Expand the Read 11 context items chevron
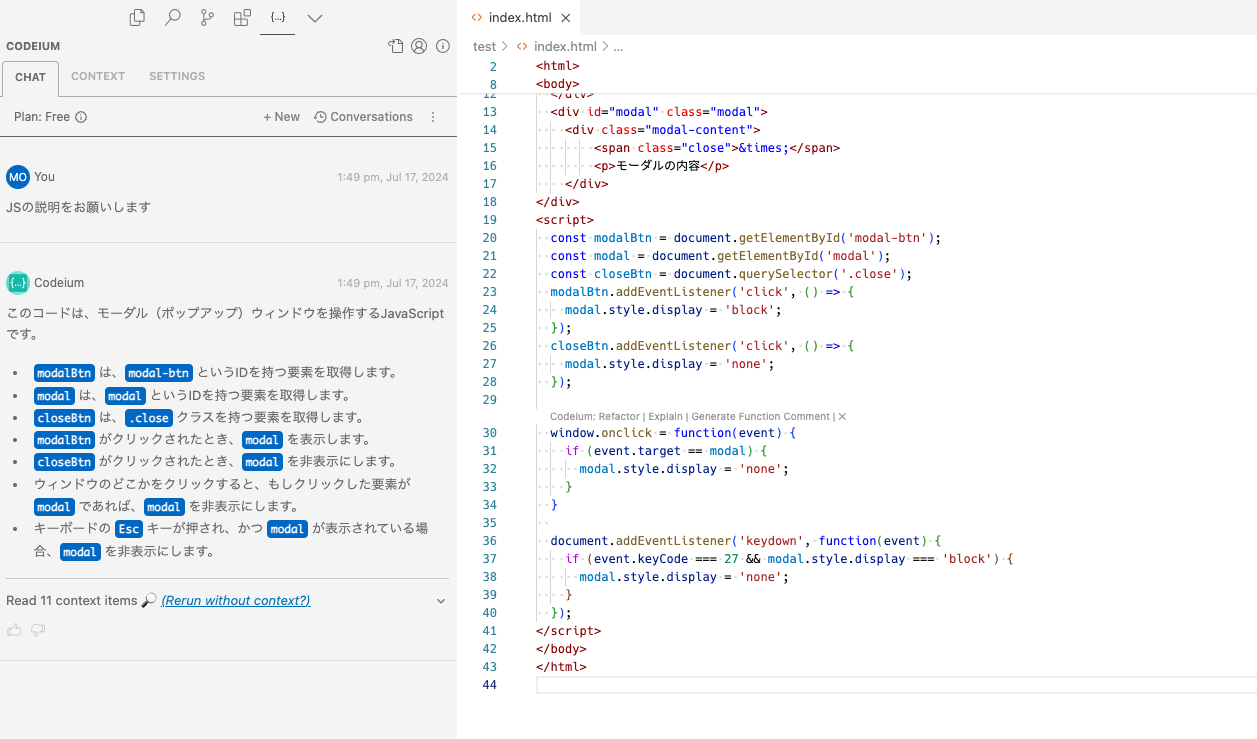Screen dimensions: 1257x739 click(x=440, y=600)
